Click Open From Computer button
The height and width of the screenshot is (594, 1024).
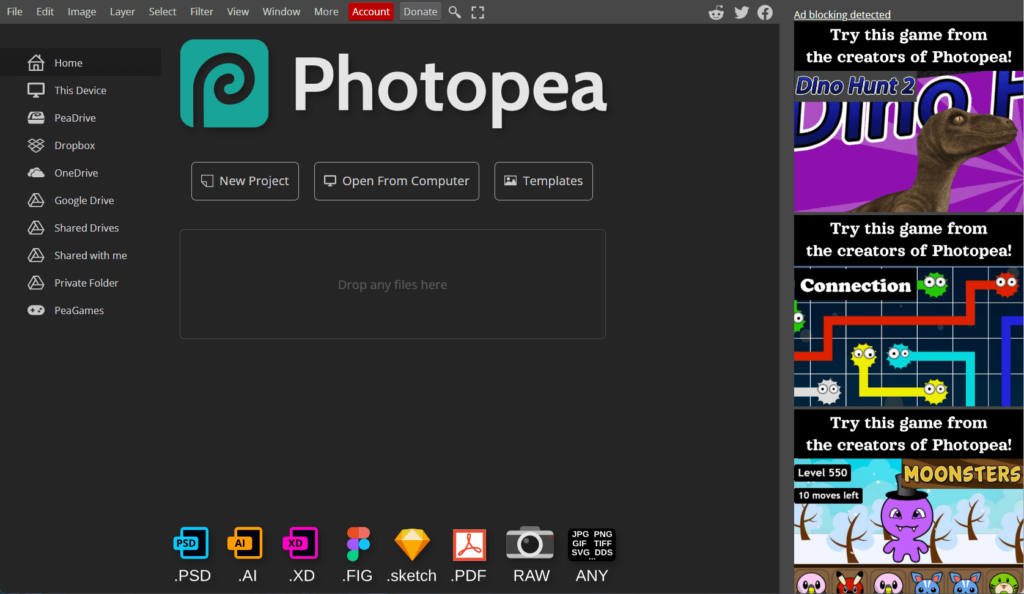(396, 181)
